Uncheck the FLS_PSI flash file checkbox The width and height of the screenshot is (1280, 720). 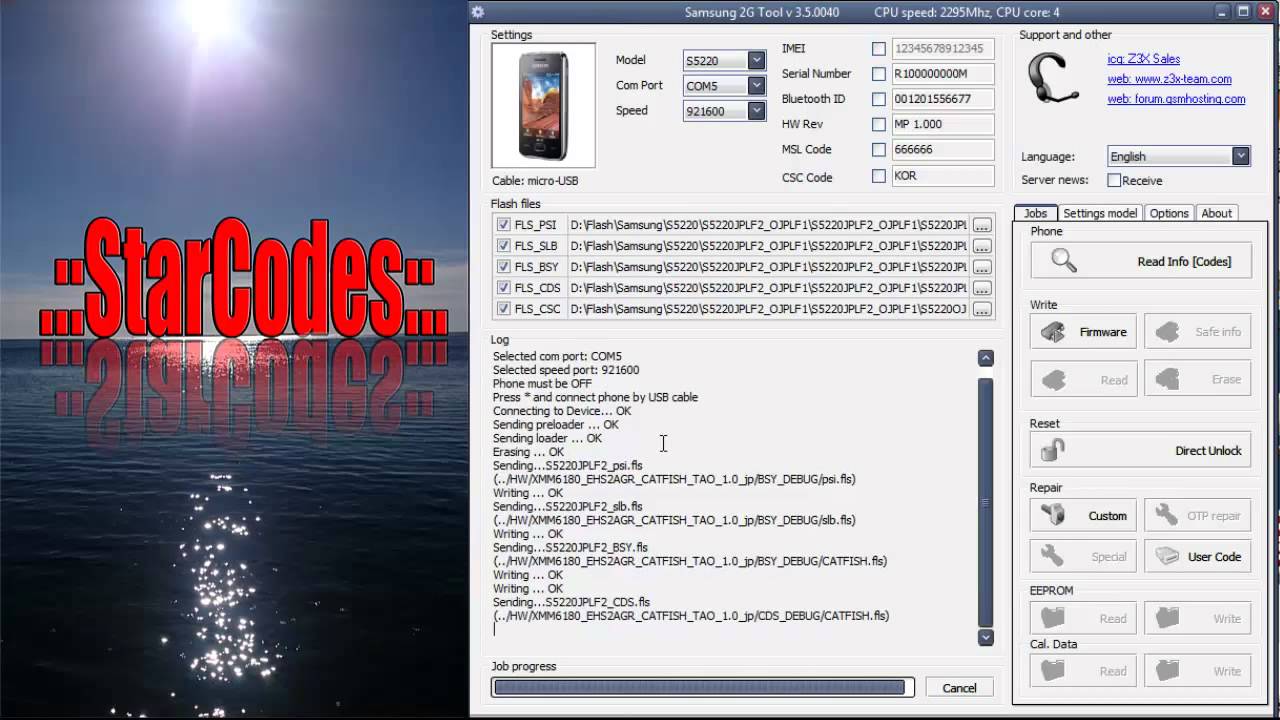(x=504, y=225)
